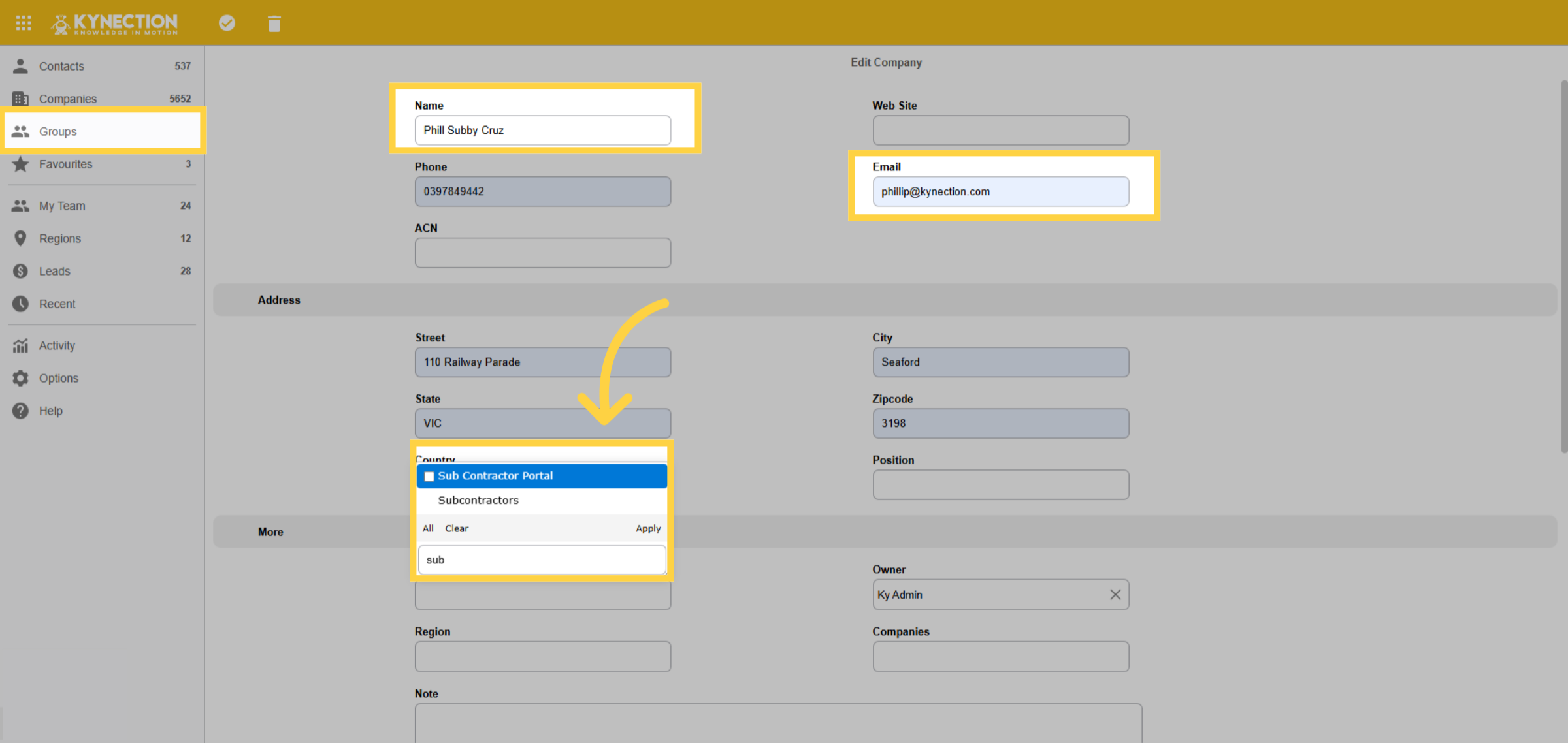
Task: Click the Recent clock icon
Action: coord(20,304)
